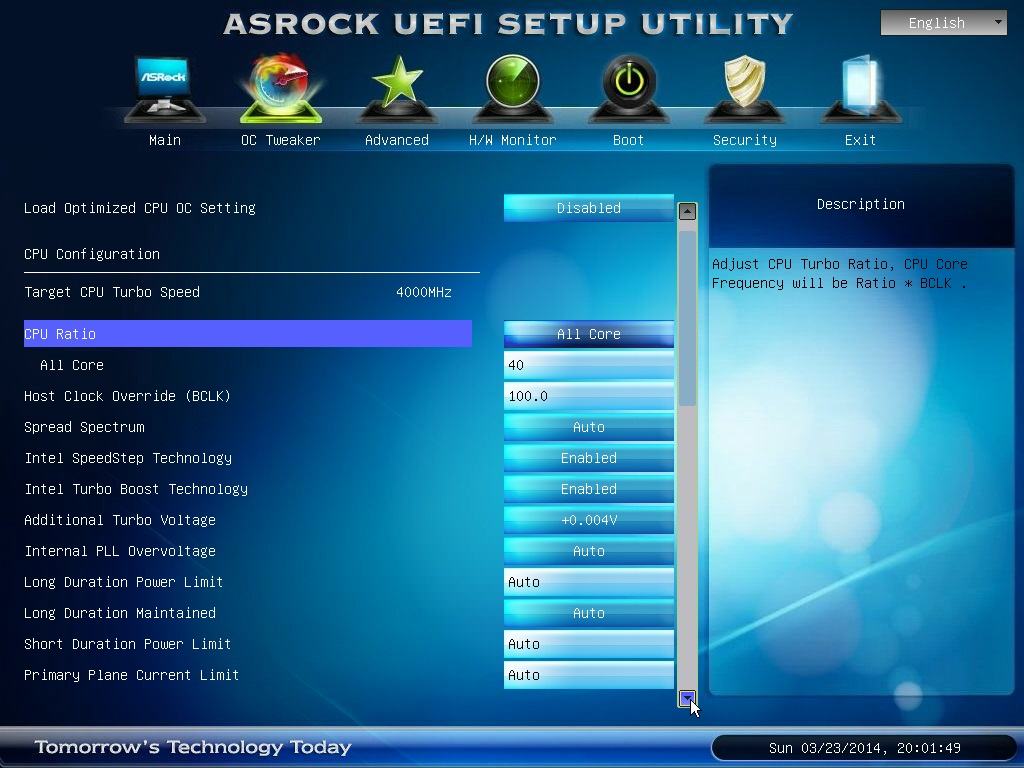The height and width of the screenshot is (768, 1024).
Task: Click the CPU Configuration section heading
Action: point(92,254)
